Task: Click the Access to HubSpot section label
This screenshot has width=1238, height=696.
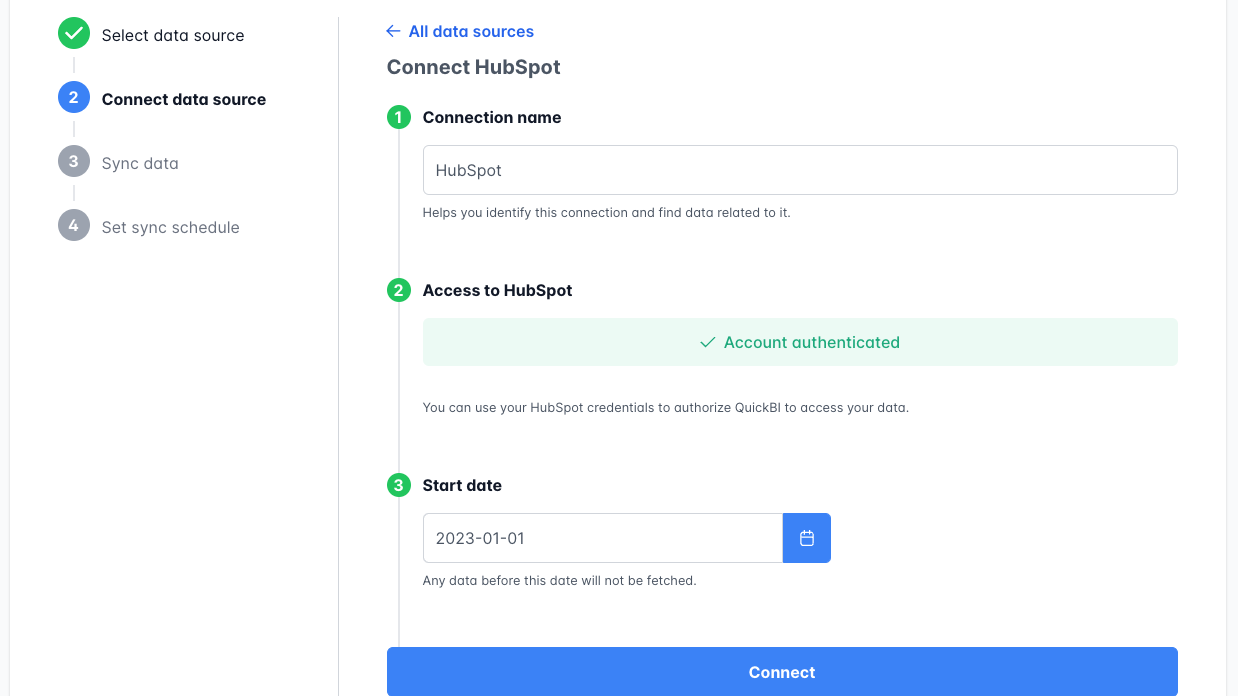Action: (496, 290)
